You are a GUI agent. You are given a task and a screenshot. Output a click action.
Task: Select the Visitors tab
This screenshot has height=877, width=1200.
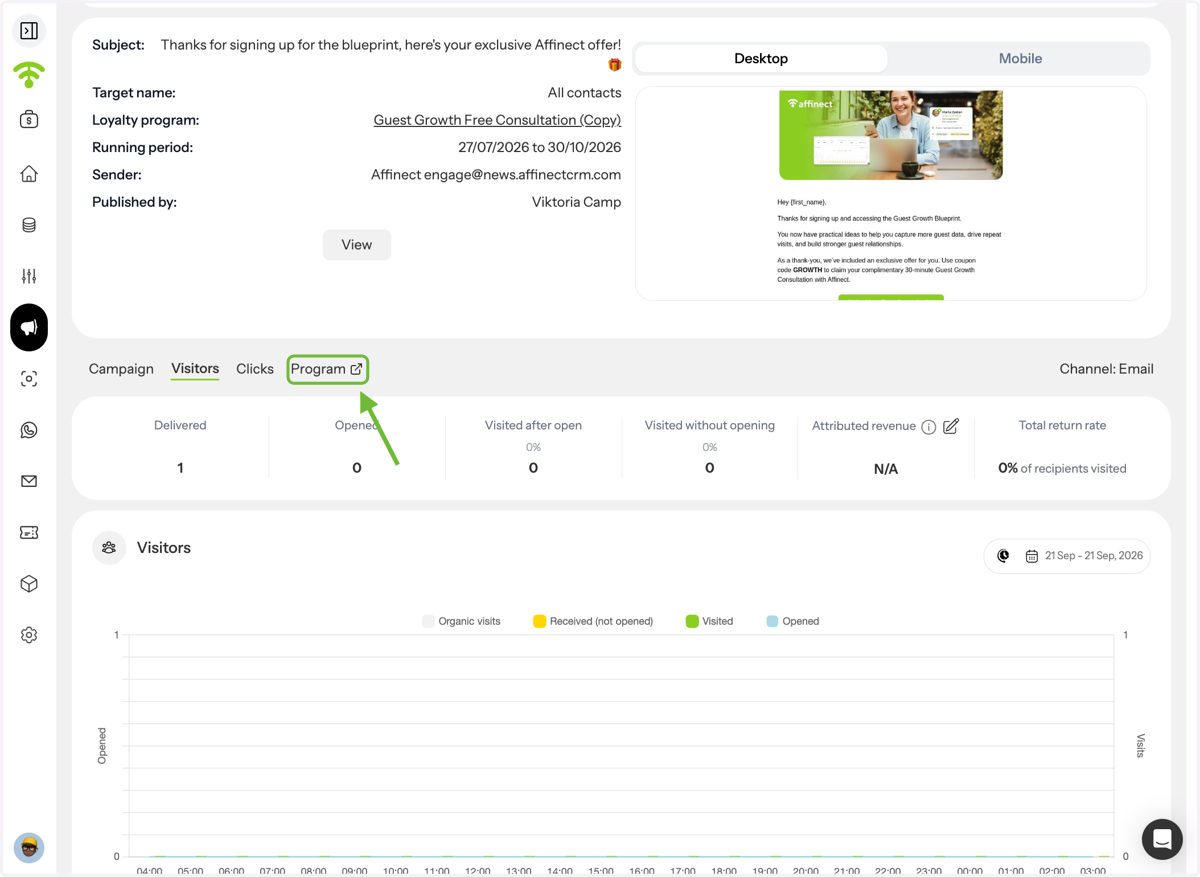tap(195, 369)
